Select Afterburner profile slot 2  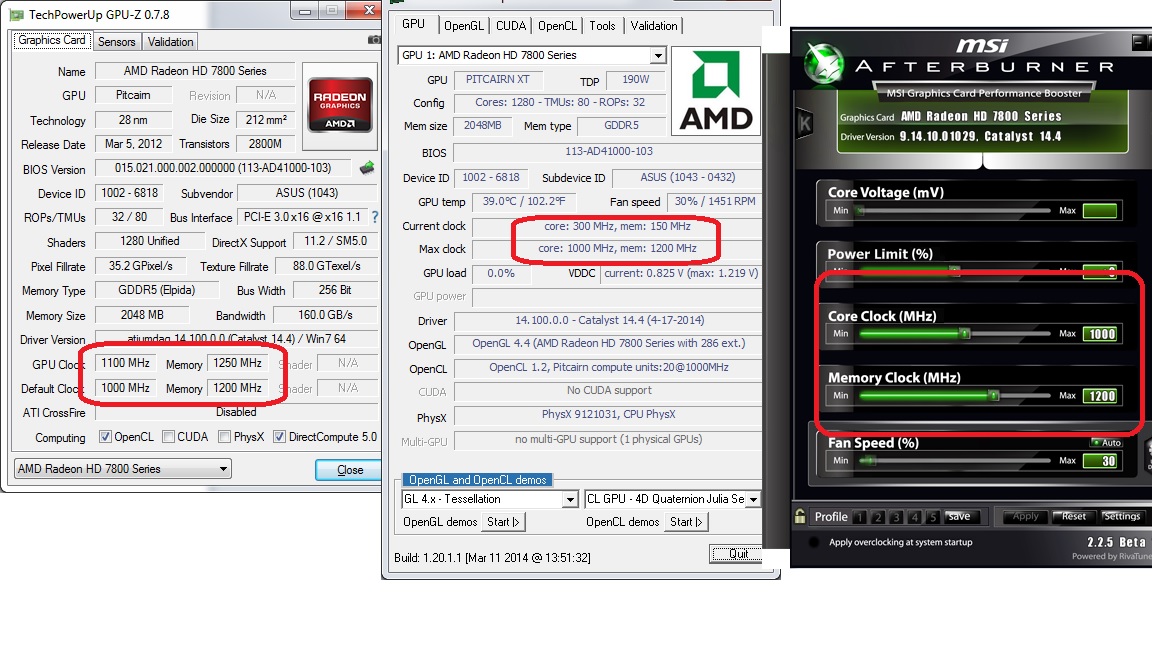(877, 517)
